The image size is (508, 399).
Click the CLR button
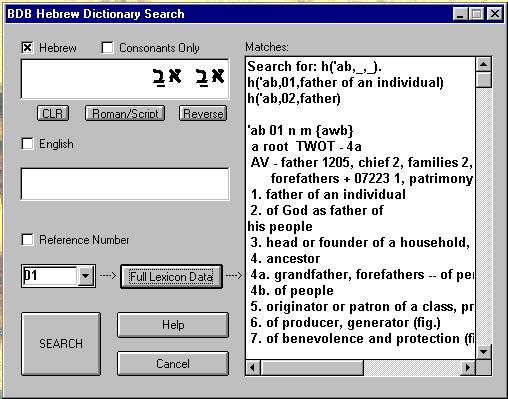click(x=53, y=113)
